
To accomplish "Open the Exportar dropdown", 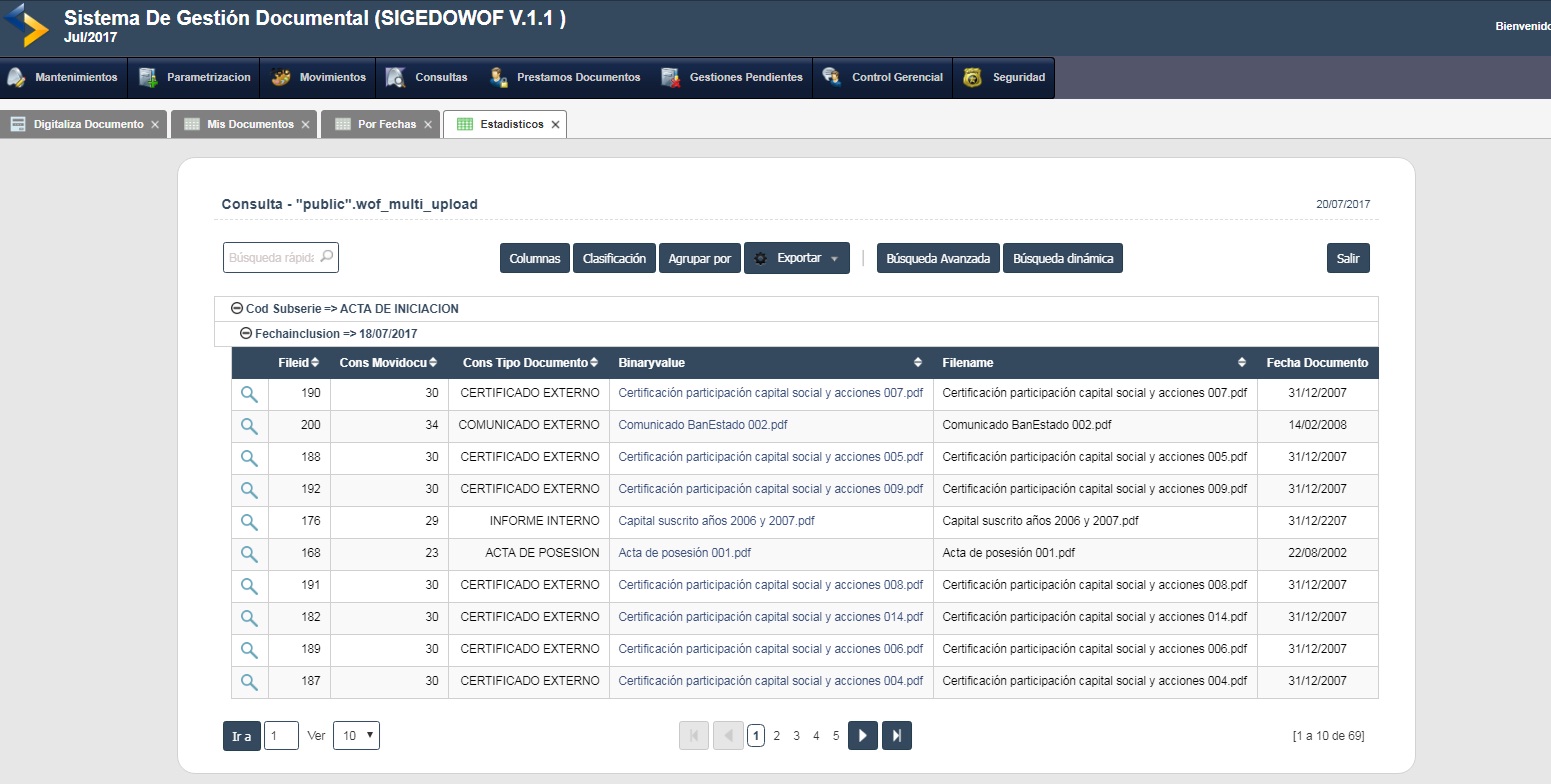I will 797,258.
